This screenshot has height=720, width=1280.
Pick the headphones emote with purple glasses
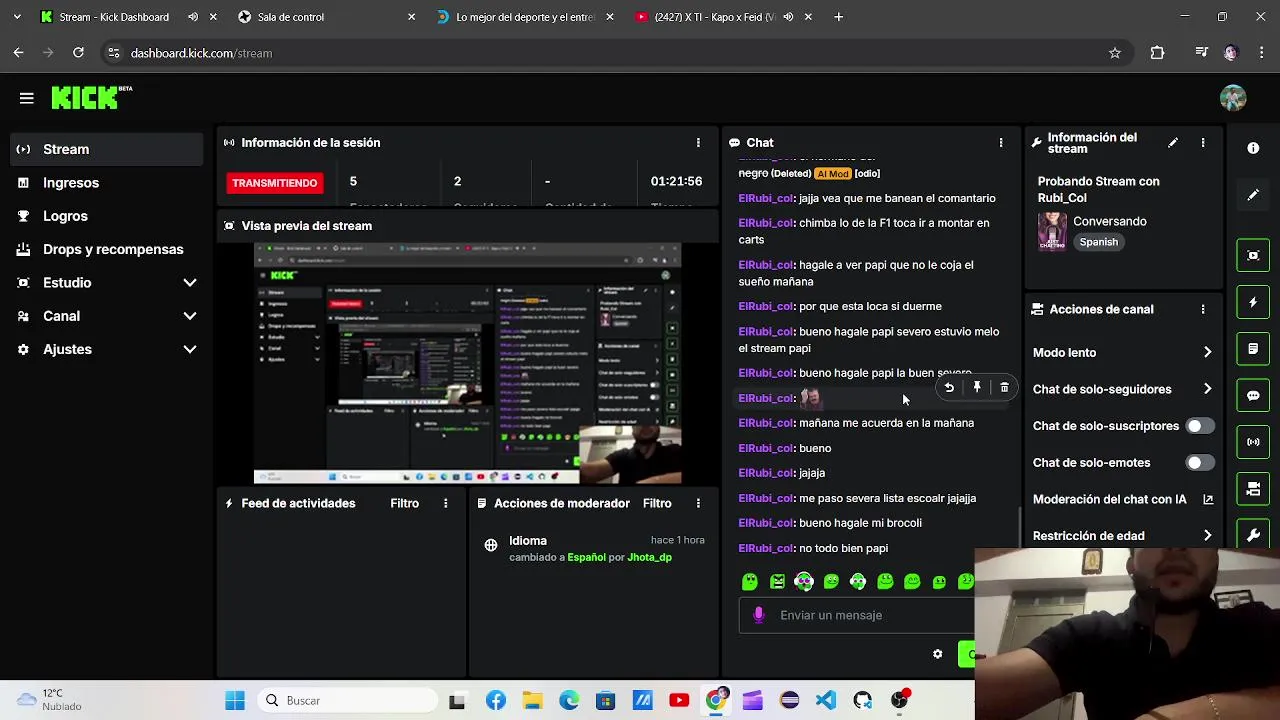pos(804,582)
